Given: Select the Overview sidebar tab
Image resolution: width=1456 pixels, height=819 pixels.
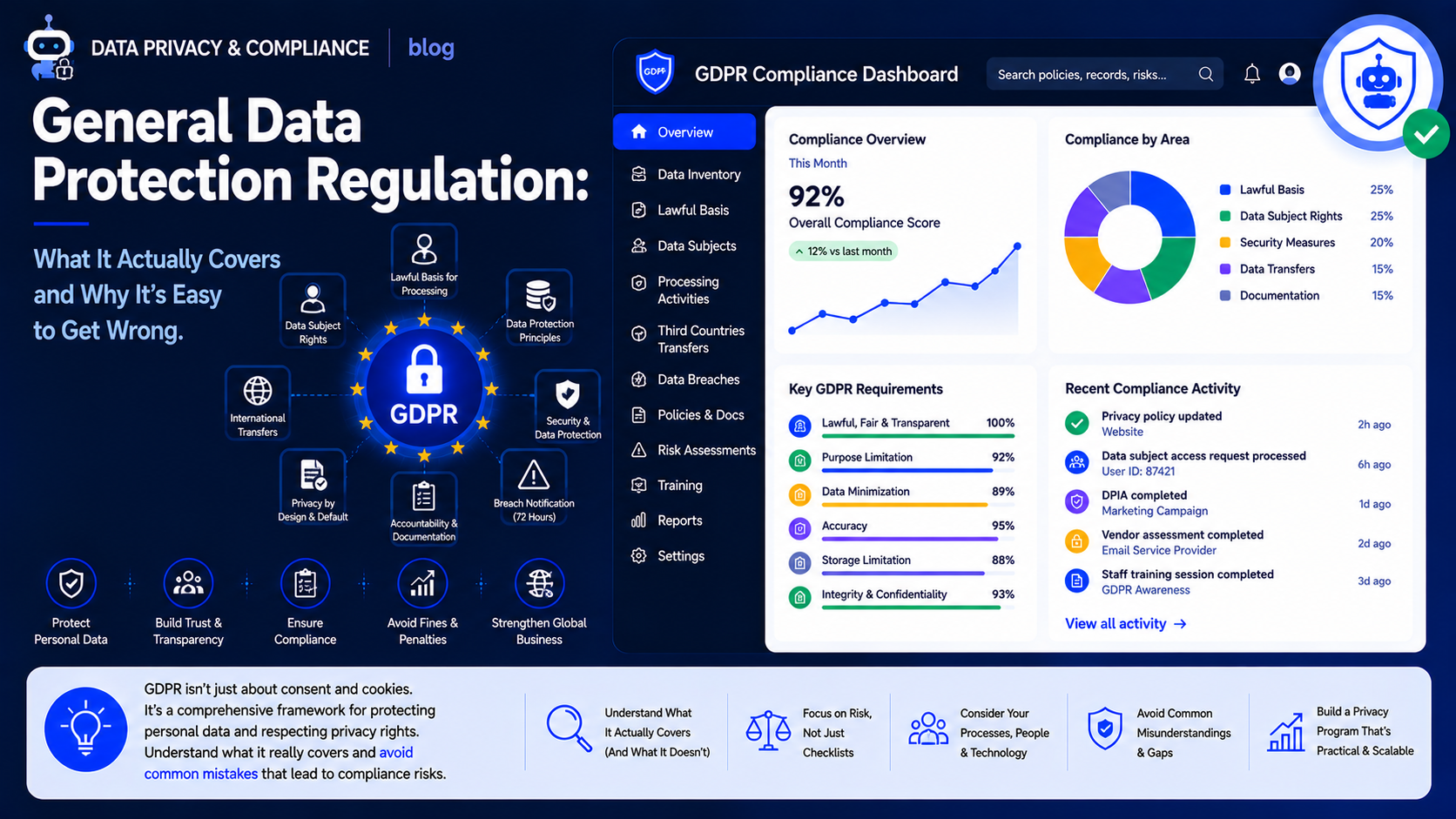Looking at the screenshot, I should tap(684, 131).
